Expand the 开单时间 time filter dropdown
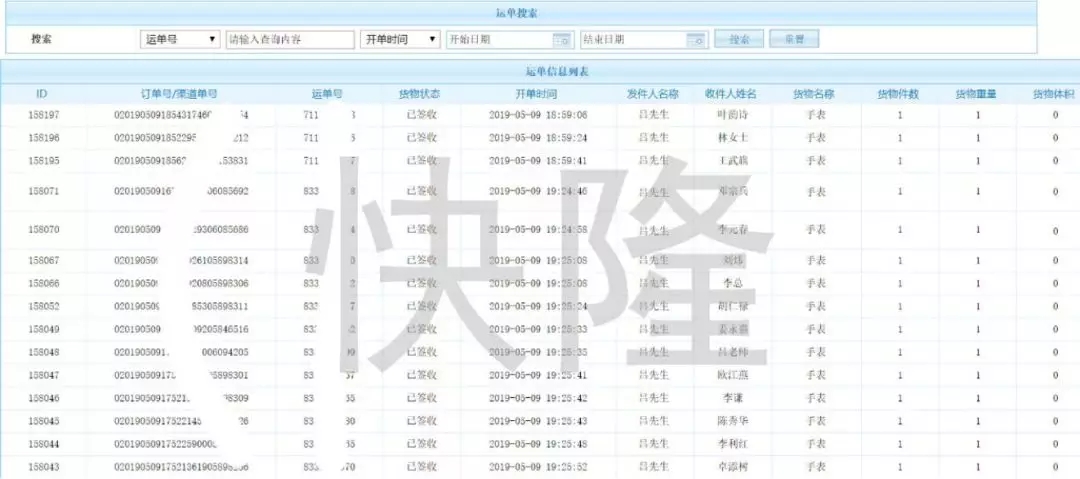This screenshot has width=1080, height=479. click(x=400, y=39)
